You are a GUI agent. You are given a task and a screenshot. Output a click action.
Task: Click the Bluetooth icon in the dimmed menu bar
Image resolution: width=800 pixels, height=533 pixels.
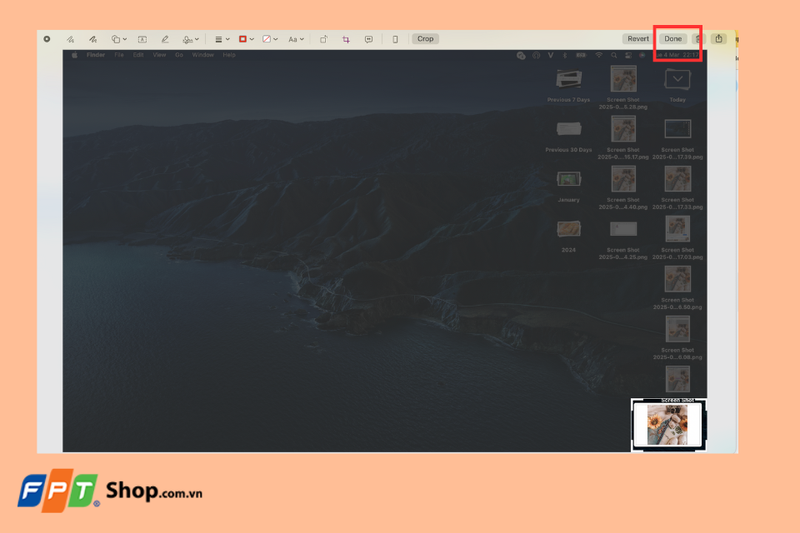tap(565, 55)
